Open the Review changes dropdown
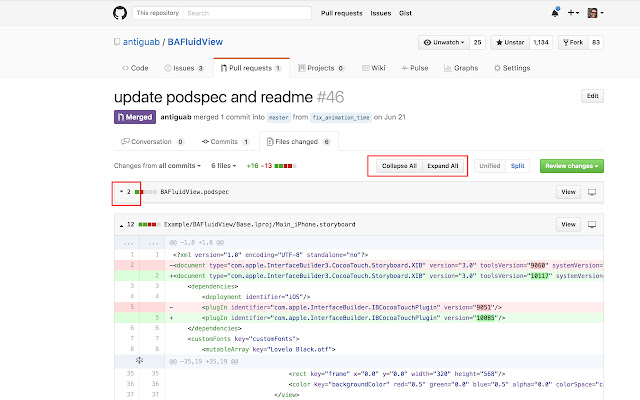 pos(571,166)
